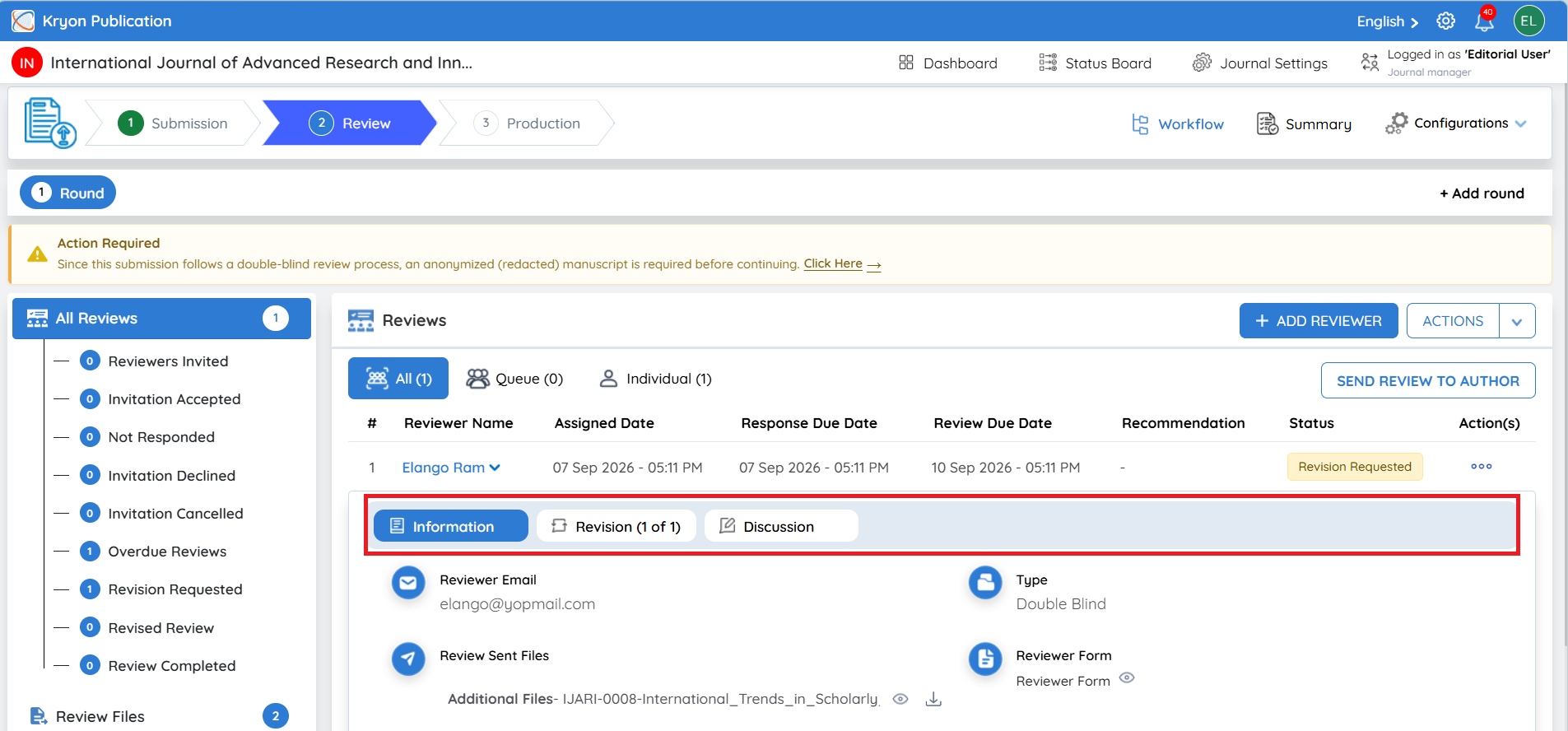This screenshot has width=1568, height=731.
Task: Select the Individual (1) reviews tab
Action: coord(655,379)
